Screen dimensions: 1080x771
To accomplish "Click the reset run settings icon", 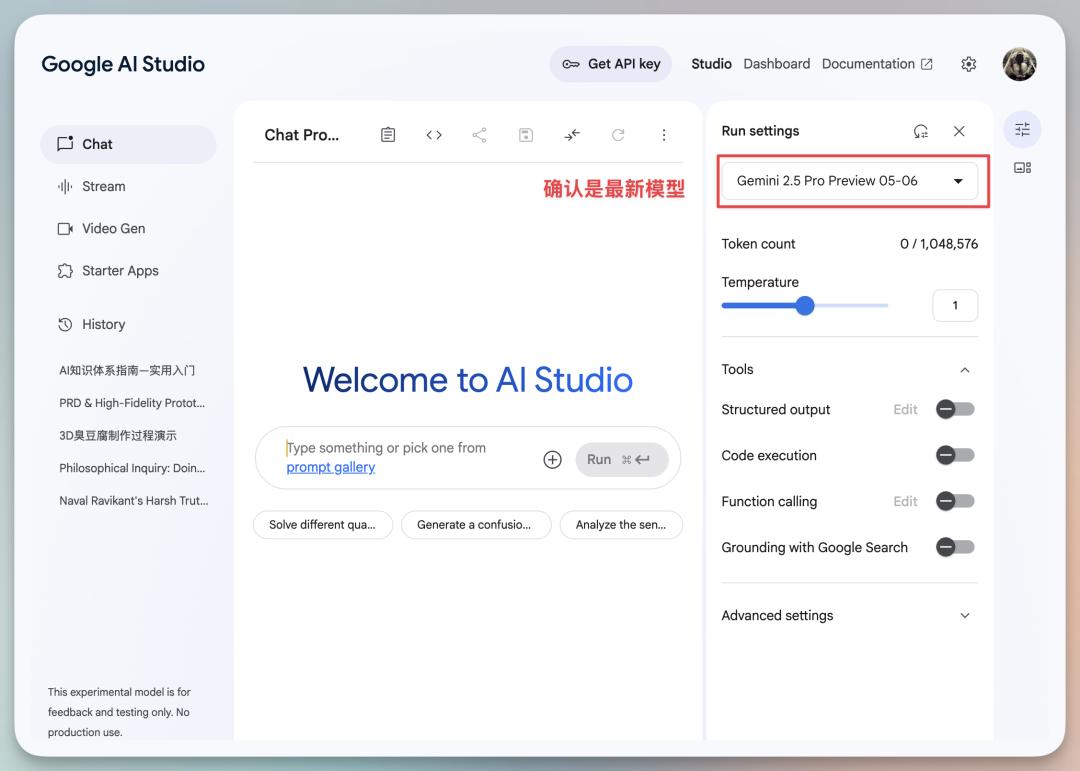I will tap(921, 131).
